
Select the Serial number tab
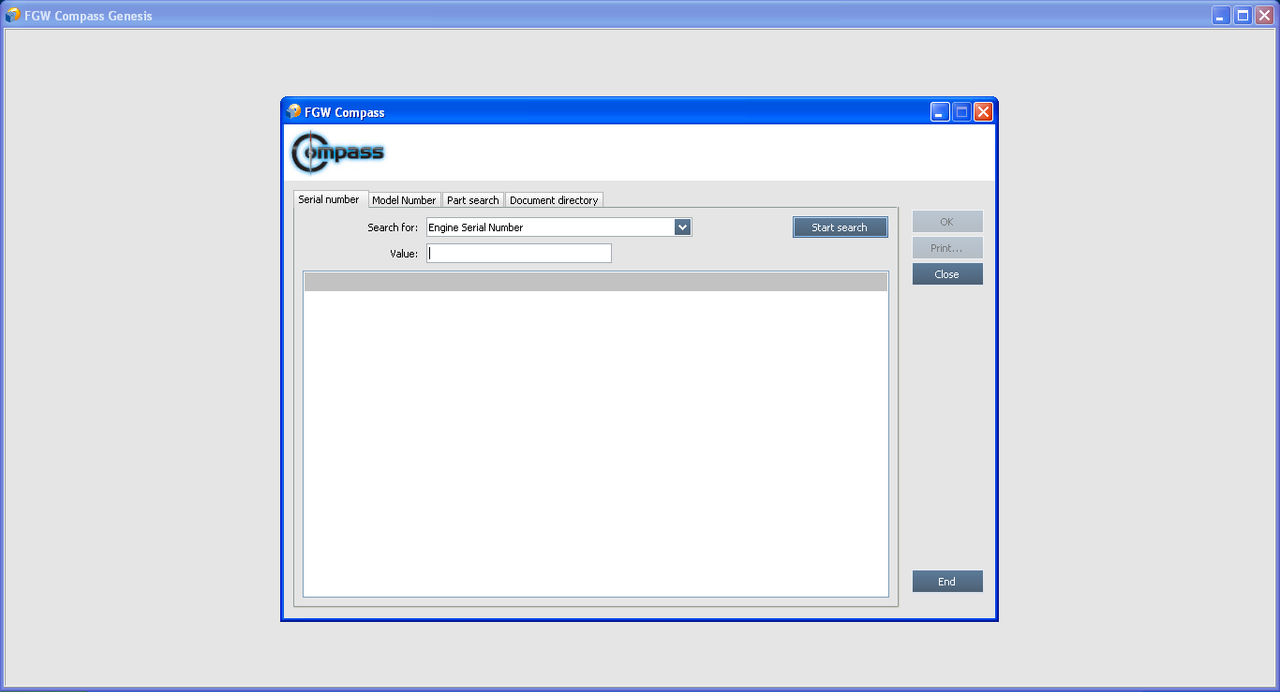click(x=329, y=199)
